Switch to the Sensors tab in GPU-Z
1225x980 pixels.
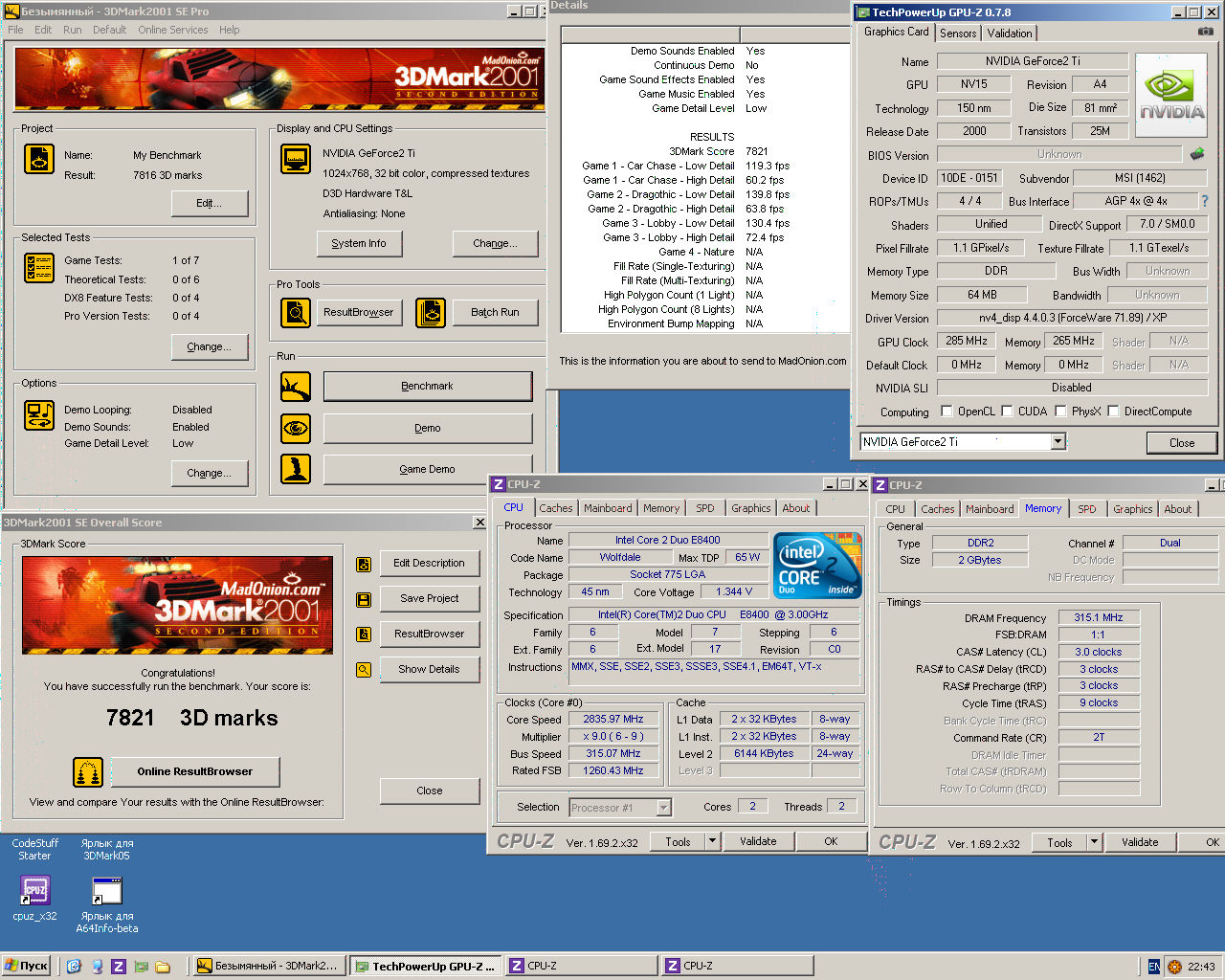point(958,33)
